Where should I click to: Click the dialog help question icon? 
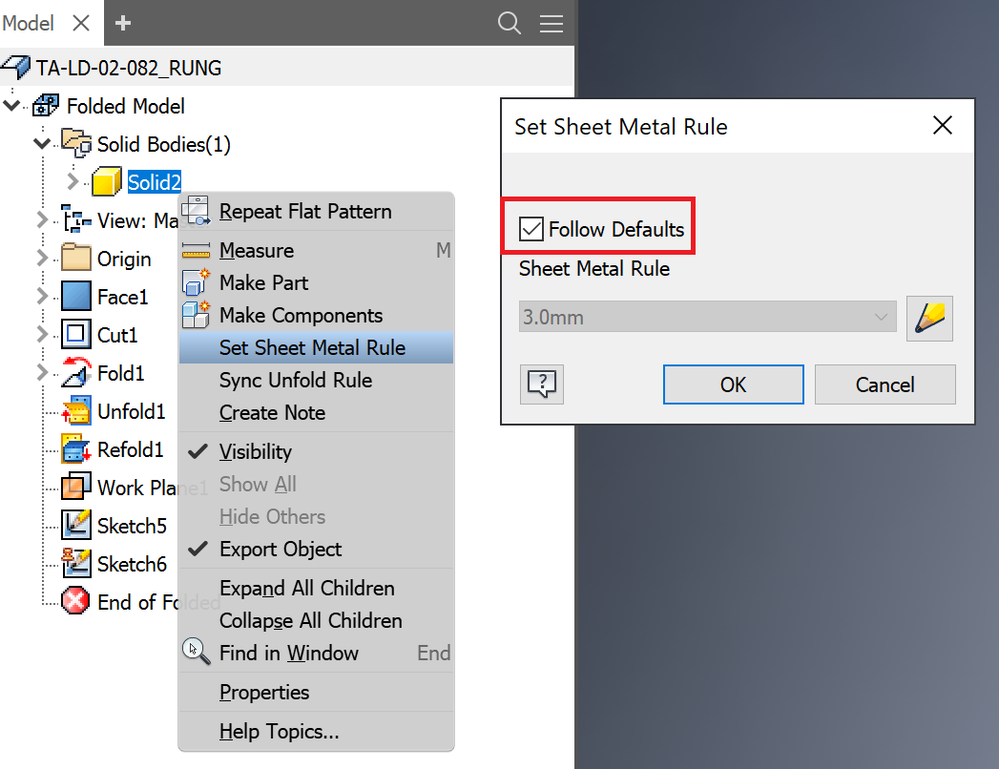tap(542, 384)
